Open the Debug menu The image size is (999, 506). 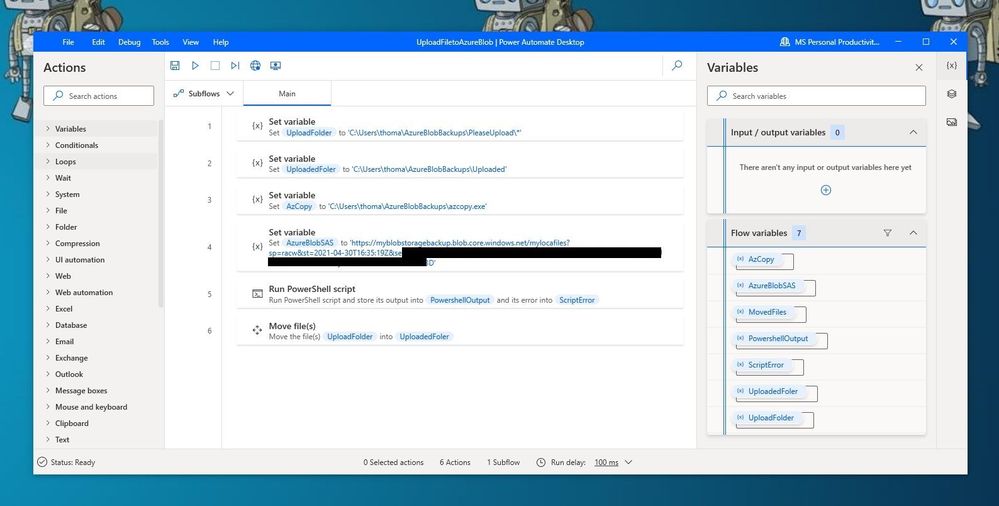click(129, 42)
